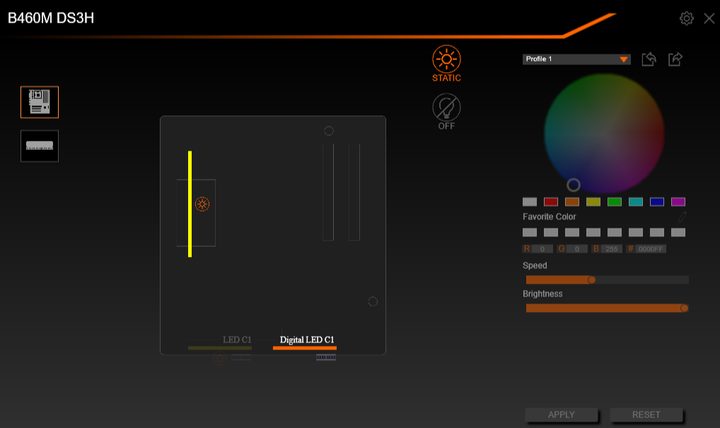
Task: Pick the magenta preset color swatch
Action: pos(678,202)
